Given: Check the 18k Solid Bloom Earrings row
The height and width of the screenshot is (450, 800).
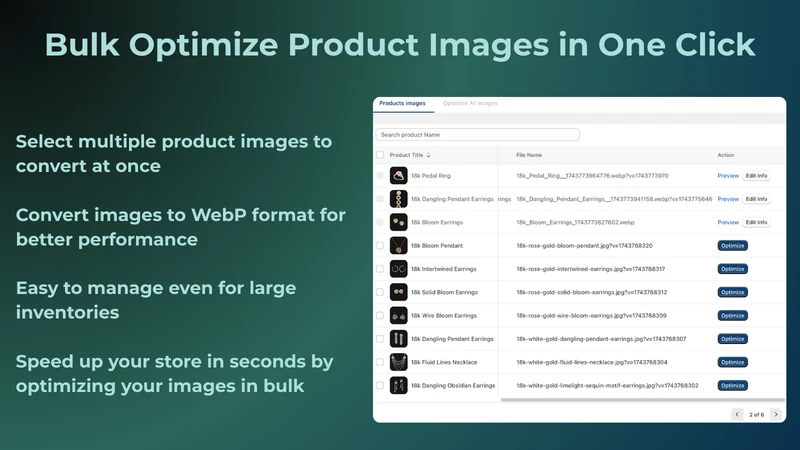Looking at the screenshot, I should (x=380, y=292).
